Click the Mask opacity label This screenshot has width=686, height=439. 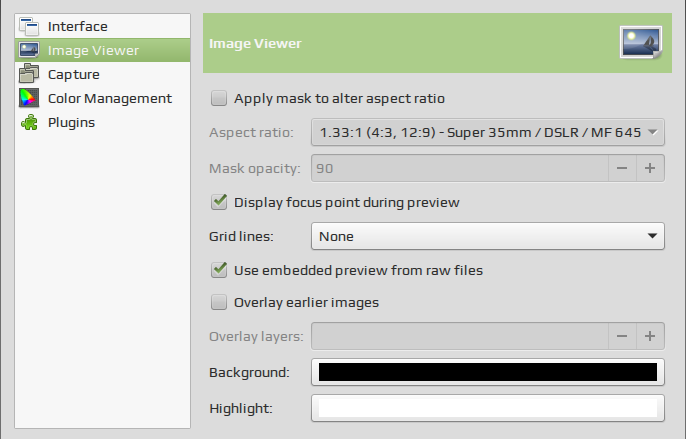coord(255,169)
